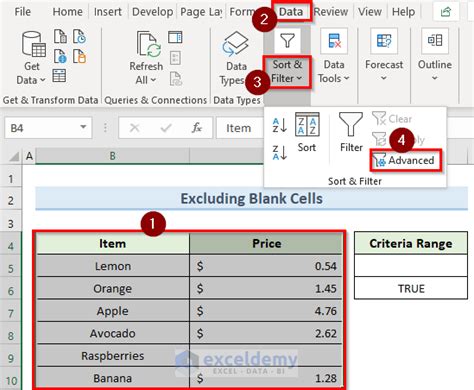The width and height of the screenshot is (474, 390).
Task: Switch to the Review tab
Action: [x=331, y=12]
